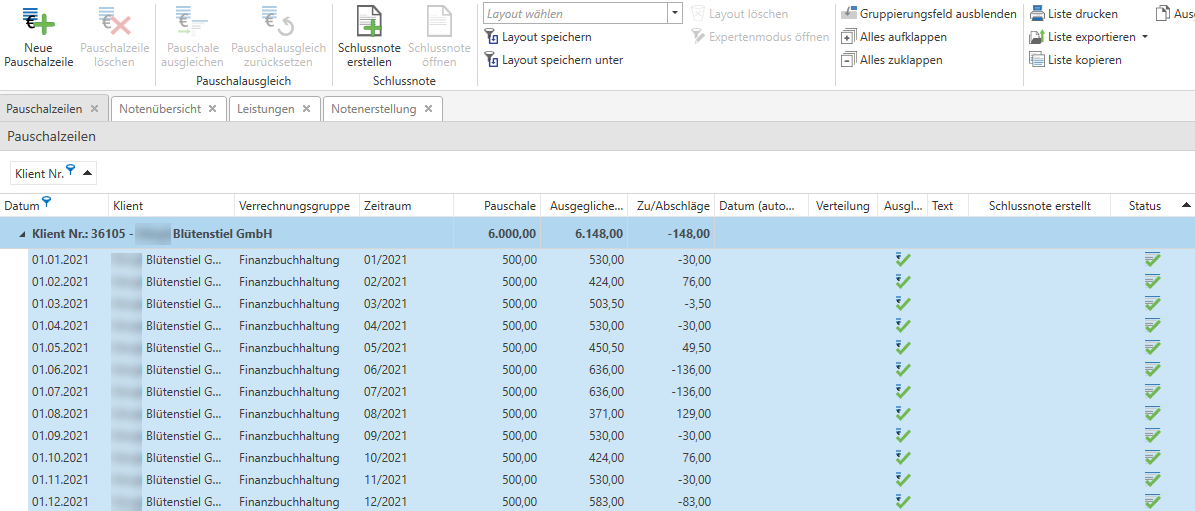
Task: Click Schlussnote erstellen icon
Action: pyautogui.click(x=369, y=21)
